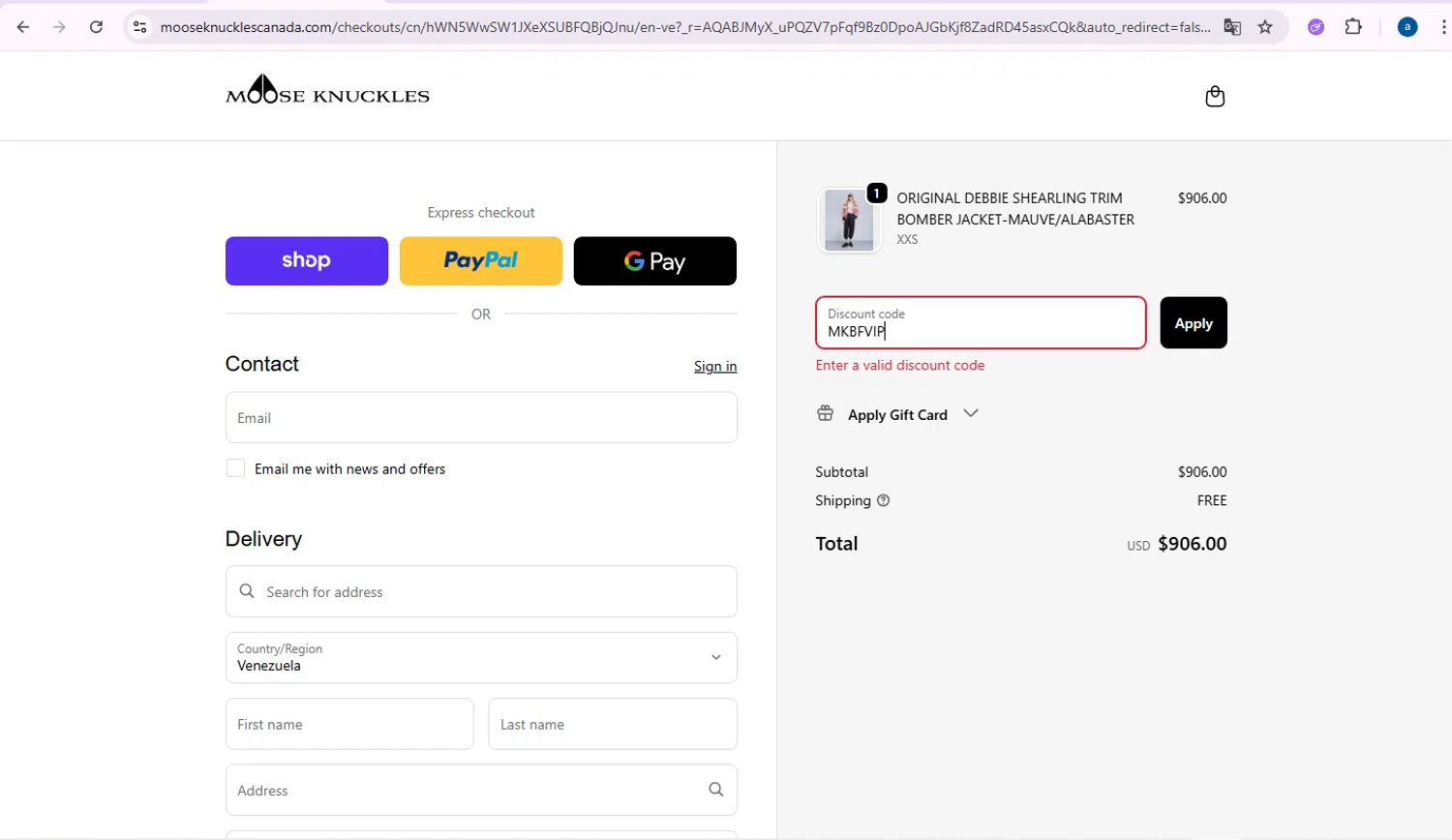Reload the checkout page
This screenshot has height=840, width=1452.
click(96, 27)
